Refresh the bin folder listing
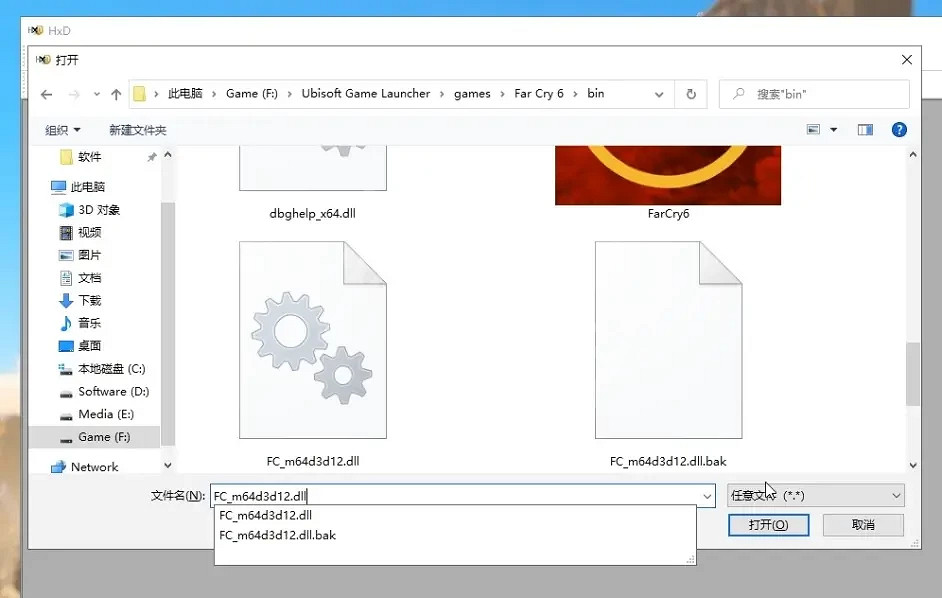The height and width of the screenshot is (598, 942). (690, 94)
